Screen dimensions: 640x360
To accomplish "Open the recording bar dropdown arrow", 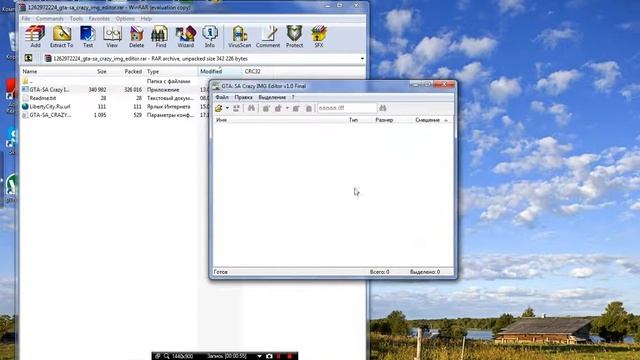I will click(x=259, y=356).
